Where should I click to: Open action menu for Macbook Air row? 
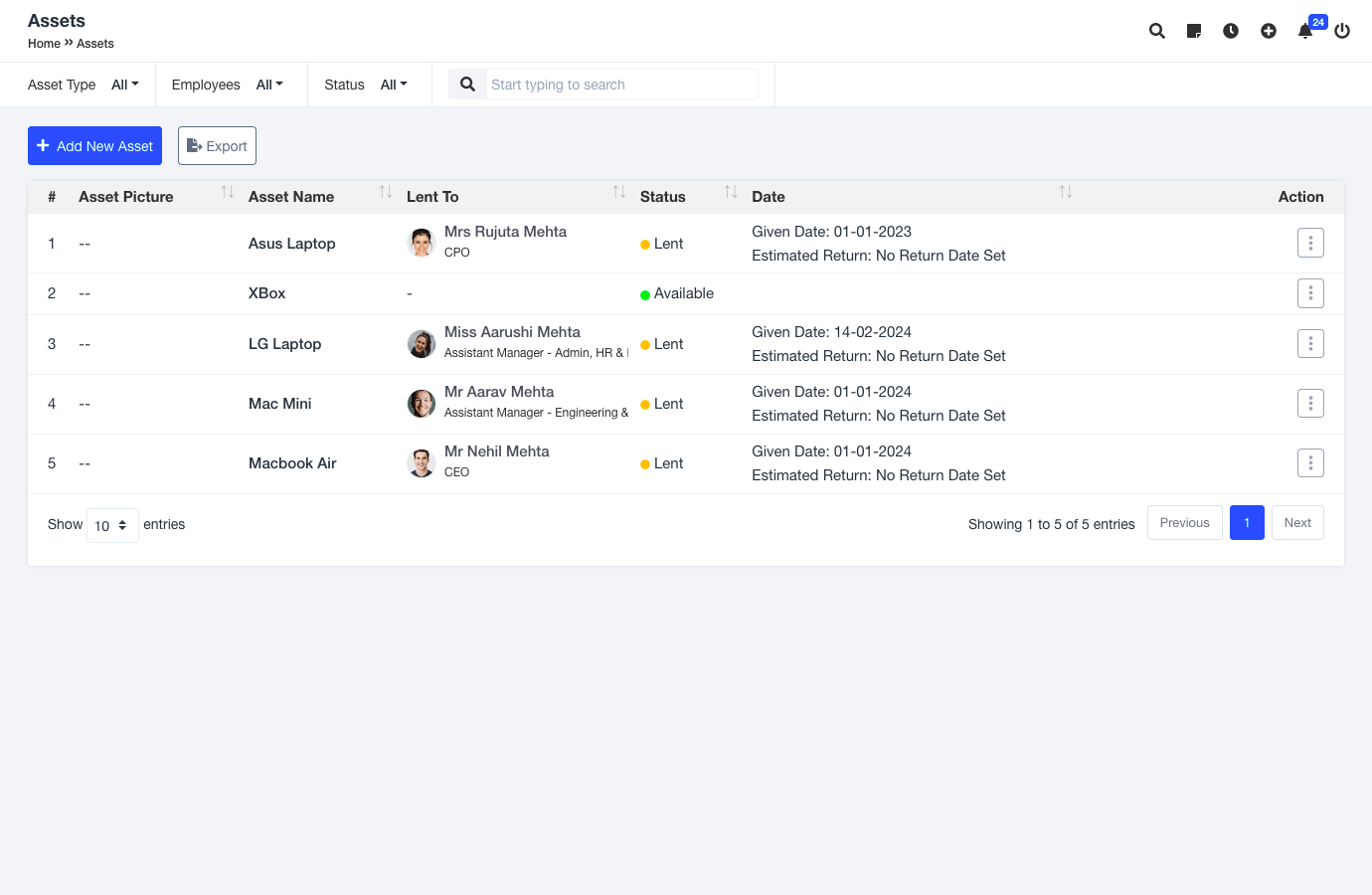(x=1310, y=462)
